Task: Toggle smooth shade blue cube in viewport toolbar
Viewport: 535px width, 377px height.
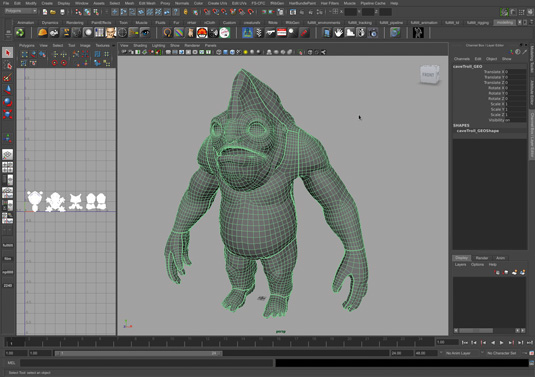Action: (226, 52)
